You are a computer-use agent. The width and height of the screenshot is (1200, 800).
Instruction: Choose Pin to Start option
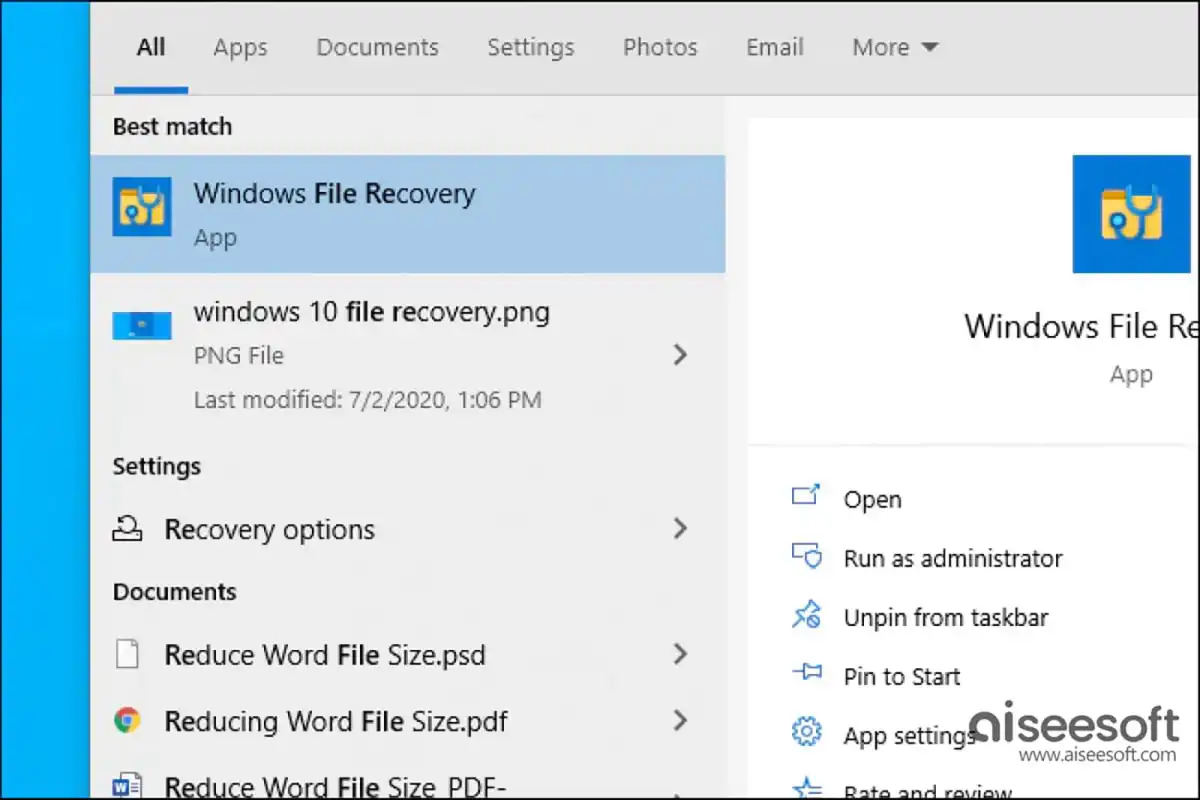[x=901, y=677]
